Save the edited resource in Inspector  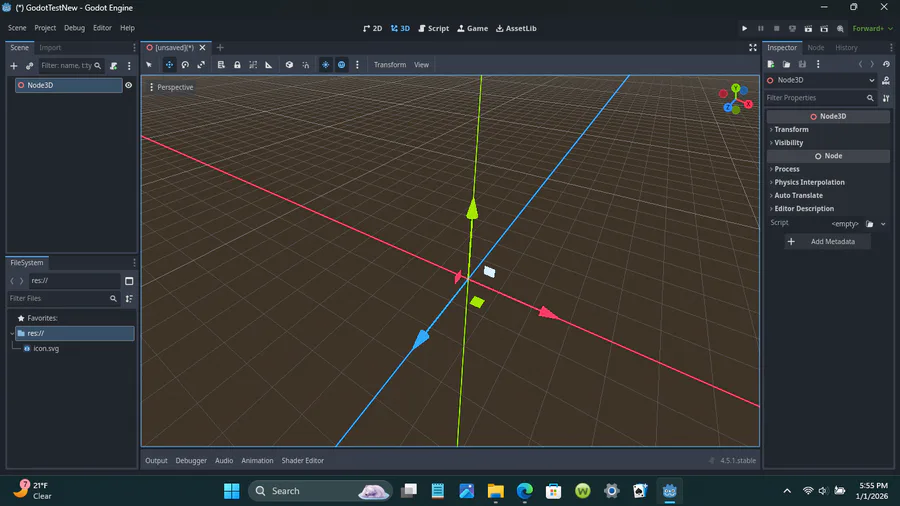point(802,64)
